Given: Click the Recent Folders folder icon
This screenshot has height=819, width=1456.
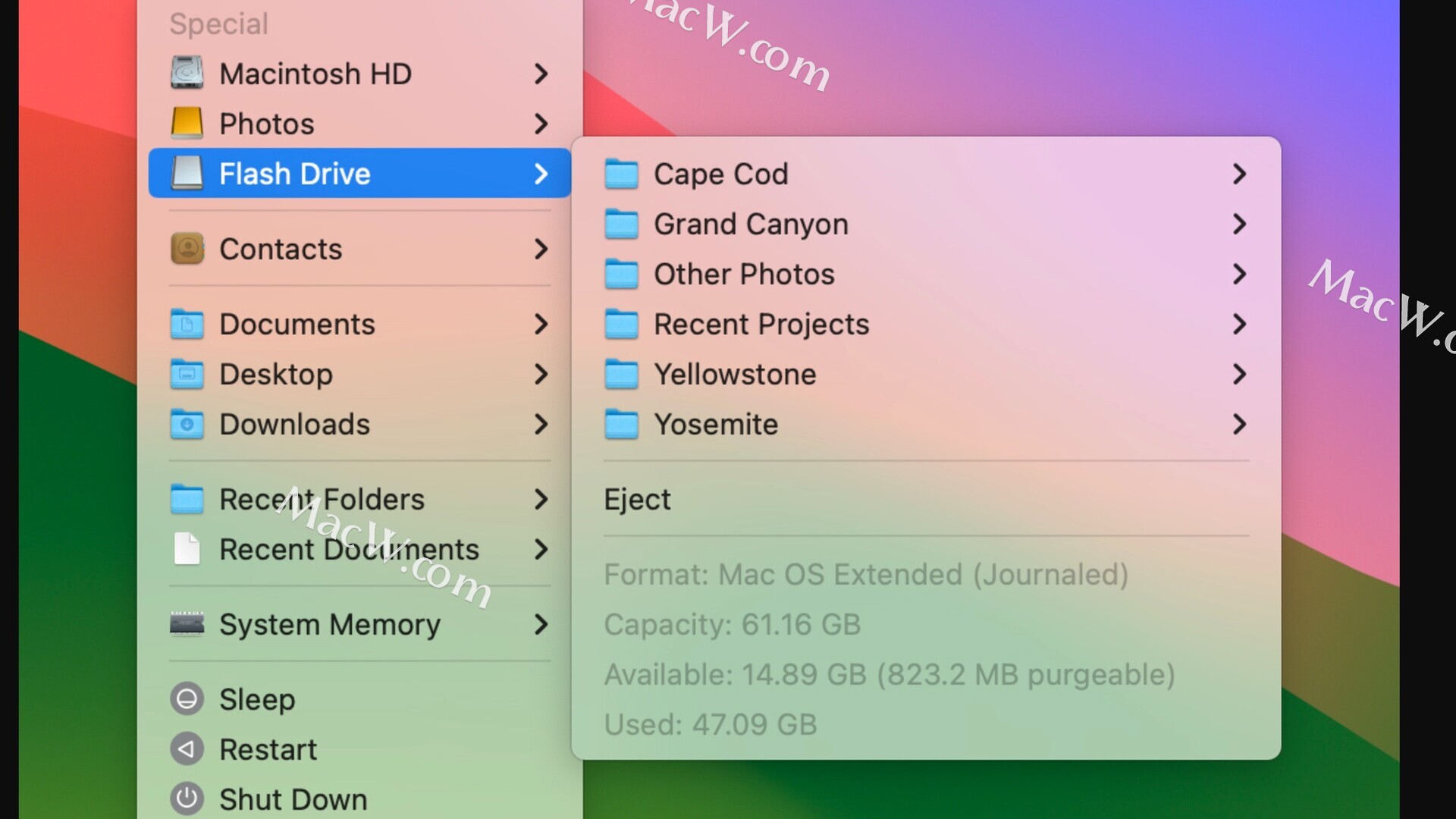Looking at the screenshot, I should tap(187, 499).
